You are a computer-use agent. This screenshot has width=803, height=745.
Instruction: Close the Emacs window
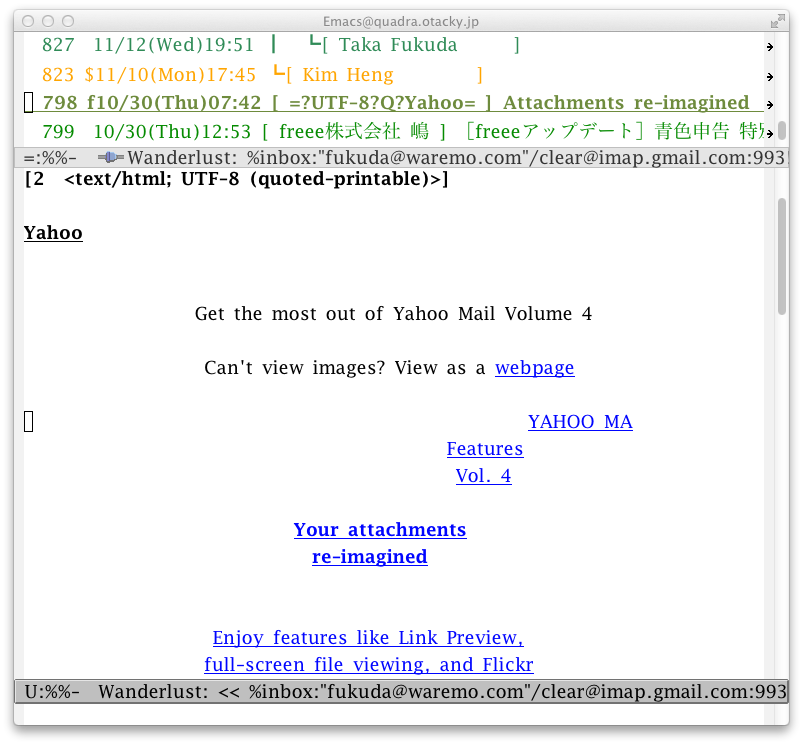tap(28, 21)
